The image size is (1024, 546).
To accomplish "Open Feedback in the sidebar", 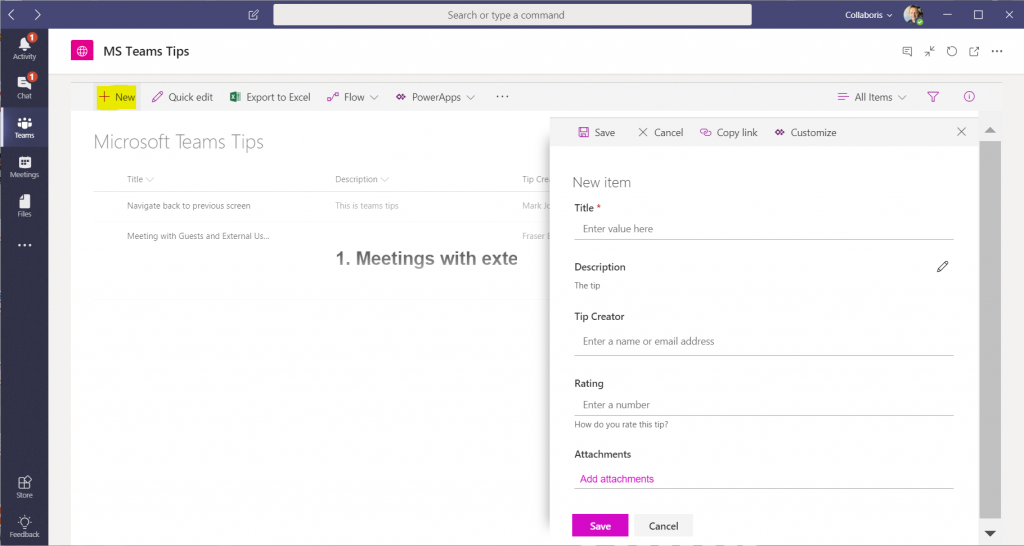I will [24, 526].
